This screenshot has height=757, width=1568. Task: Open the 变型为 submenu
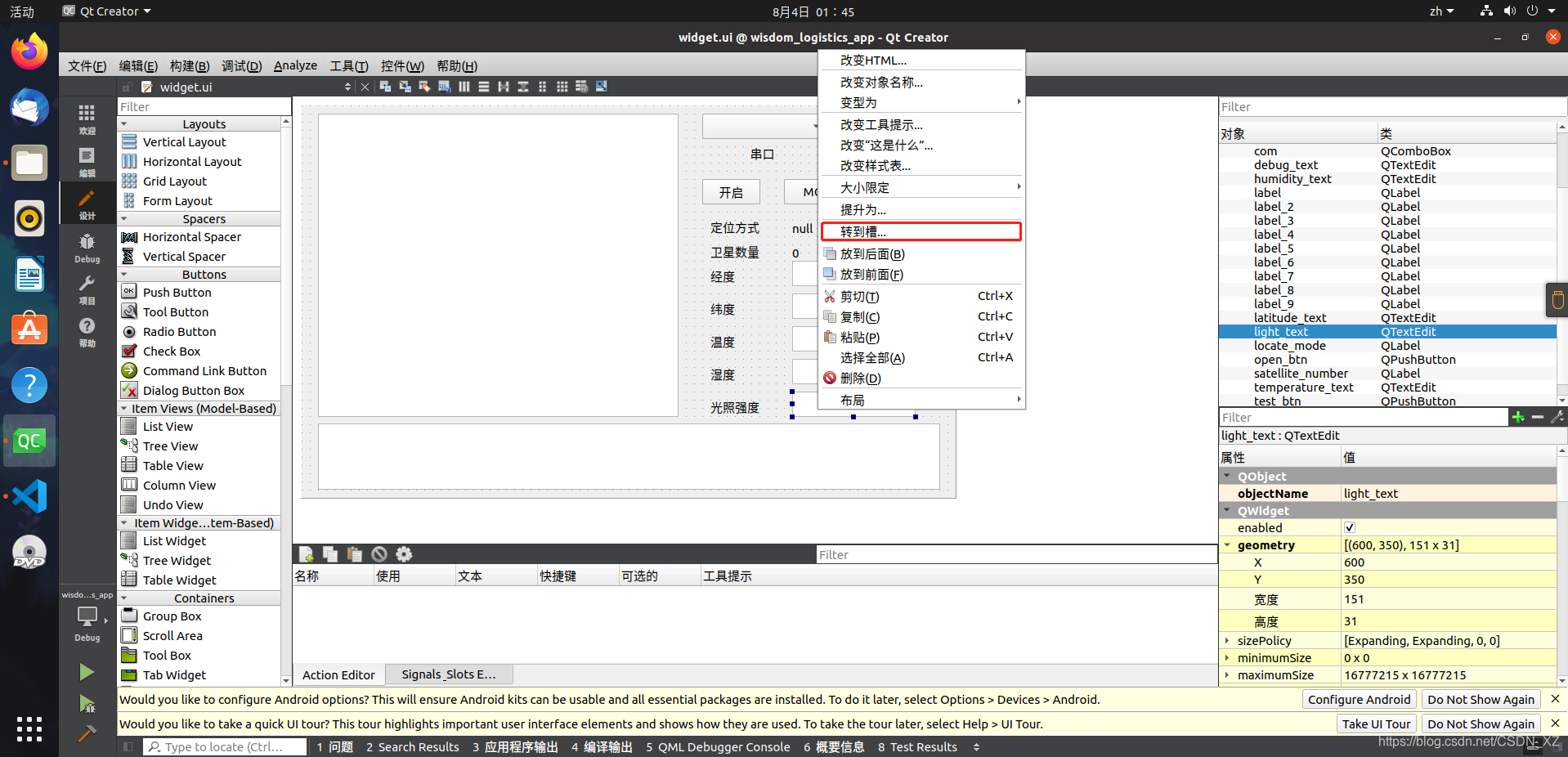point(921,102)
